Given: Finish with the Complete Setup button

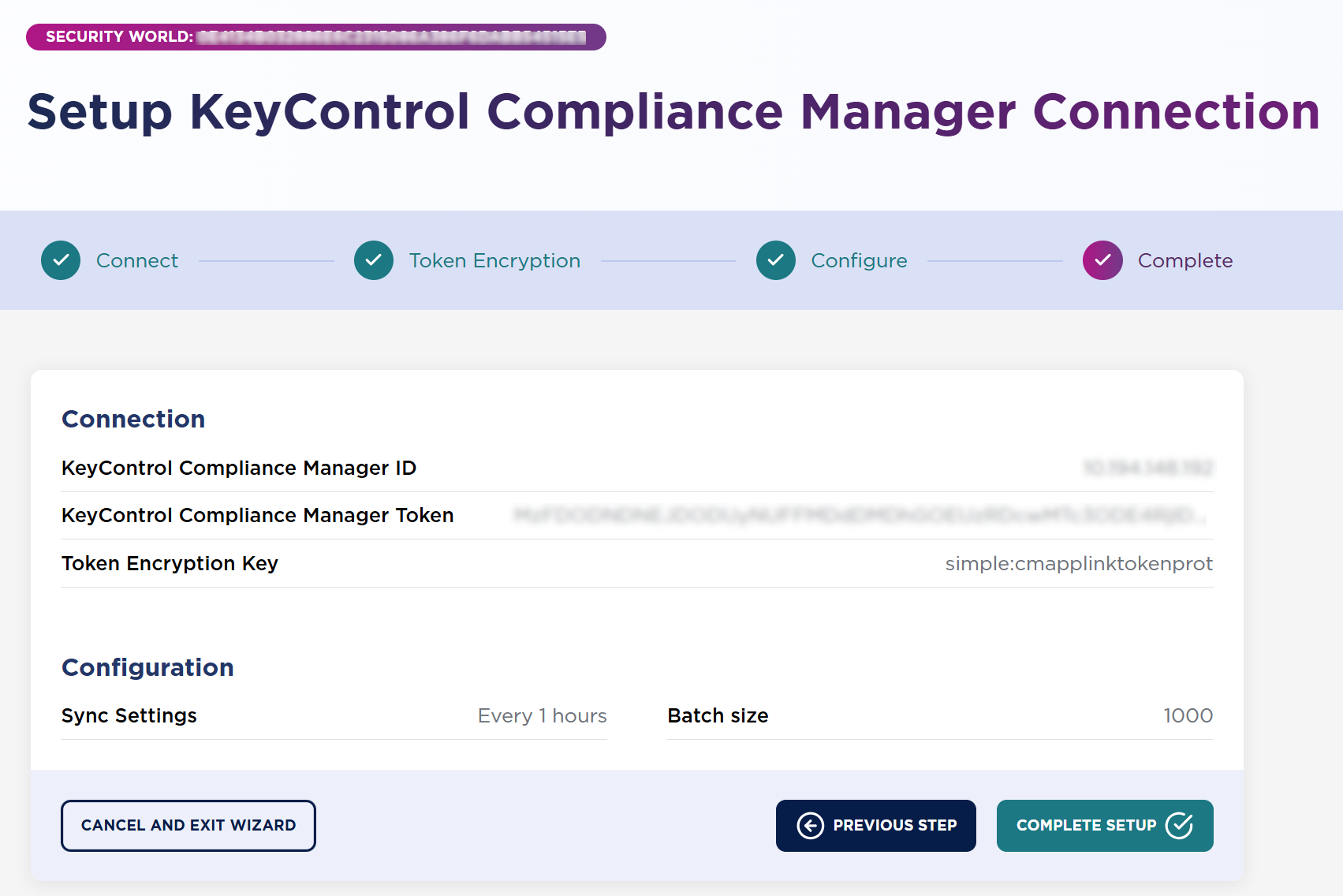Looking at the screenshot, I should coord(1105,826).
